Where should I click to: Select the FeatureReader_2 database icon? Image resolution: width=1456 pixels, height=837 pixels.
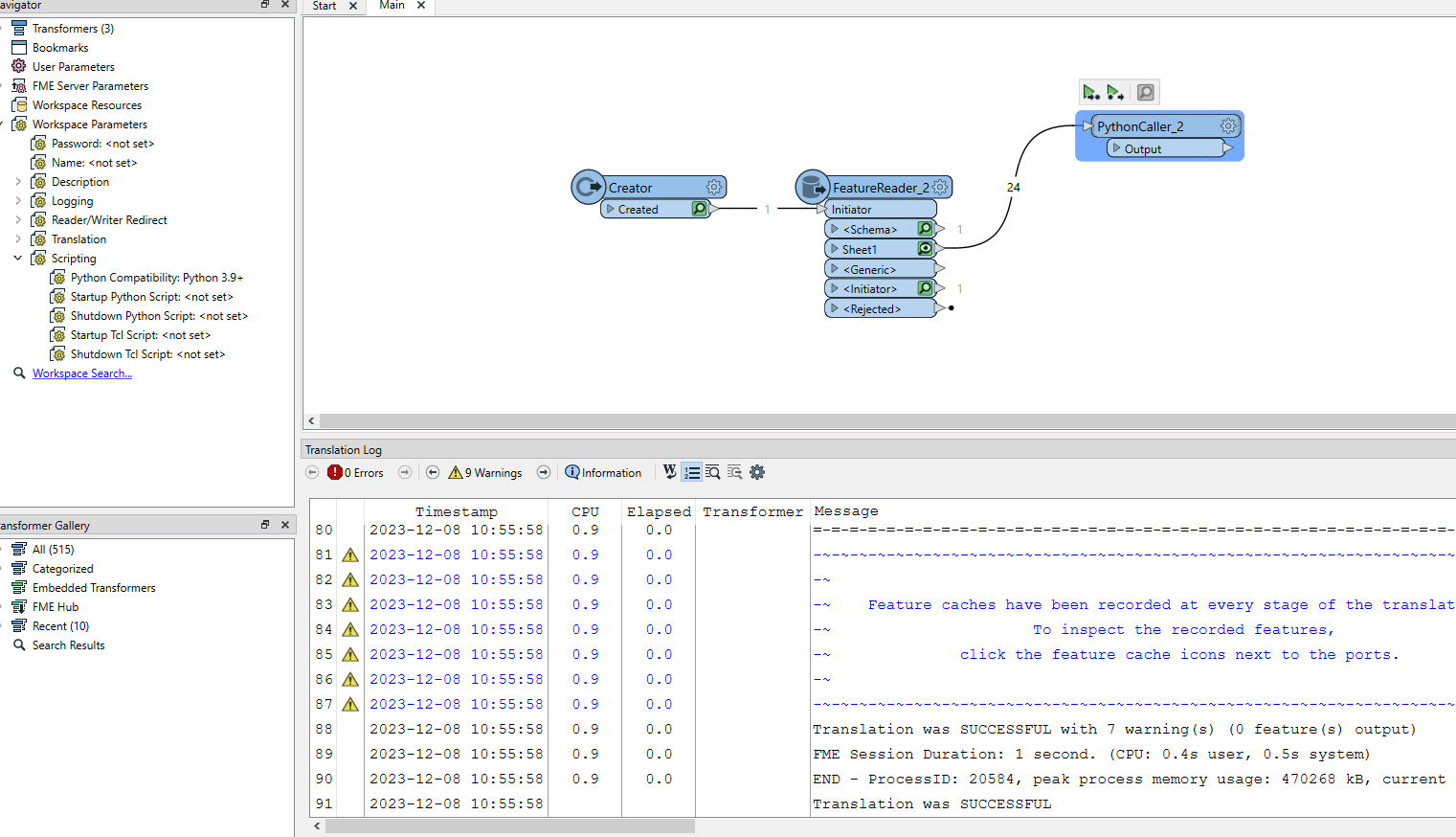pos(812,187)
